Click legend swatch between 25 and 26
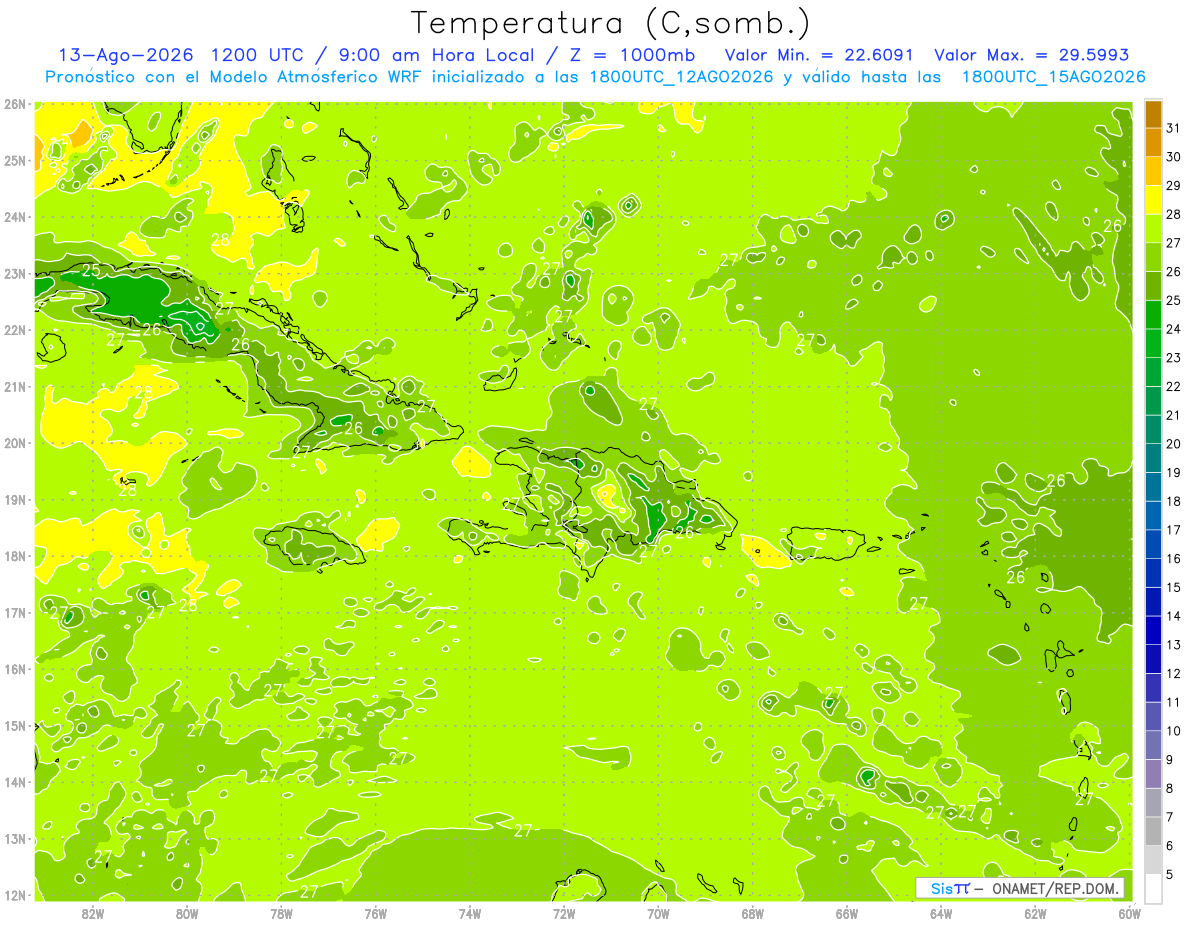 pyautogui.click(x=1153, y=286)
